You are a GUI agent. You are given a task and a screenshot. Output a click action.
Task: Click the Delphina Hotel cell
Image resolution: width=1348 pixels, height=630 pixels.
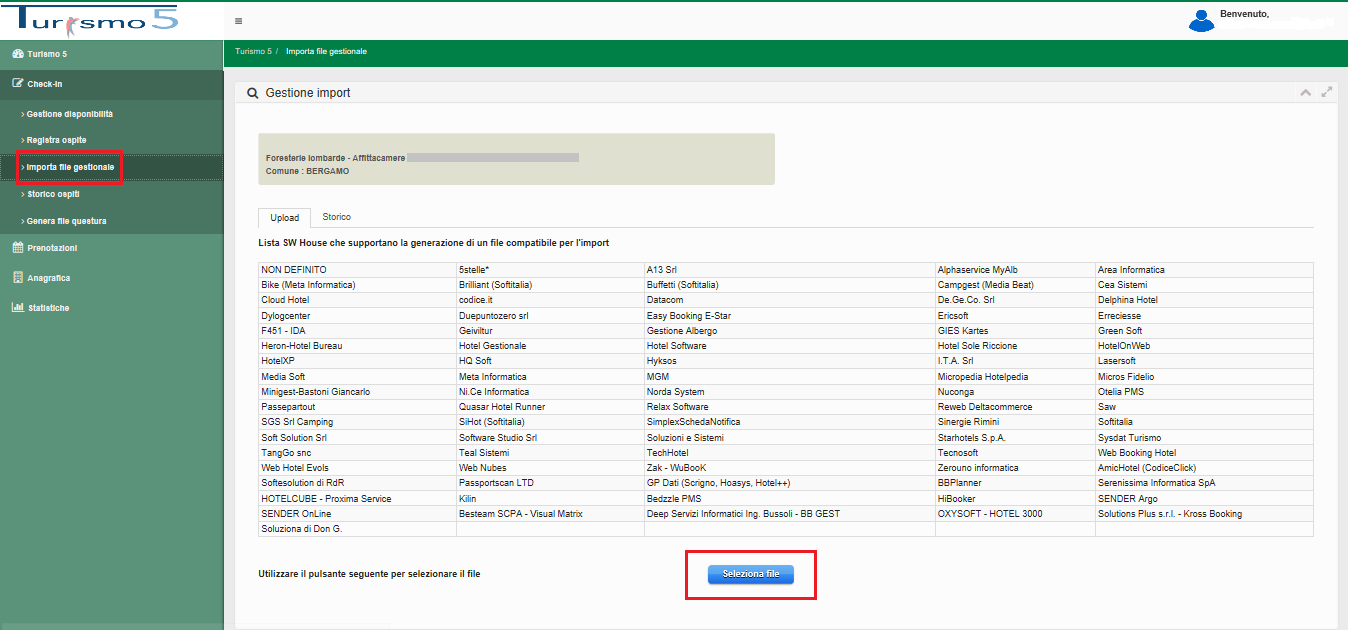pos(1204,300)
